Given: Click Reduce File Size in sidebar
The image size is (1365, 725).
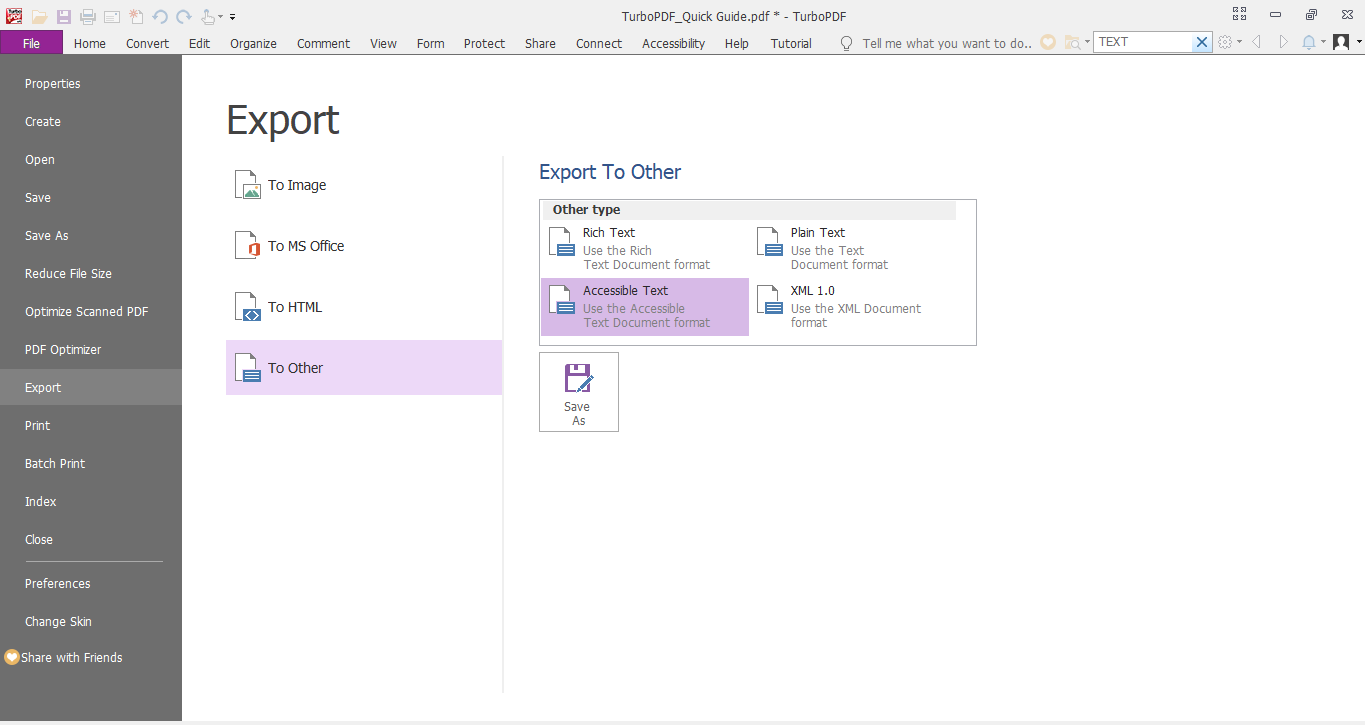Looking at the screenshot, I should 68,273.
